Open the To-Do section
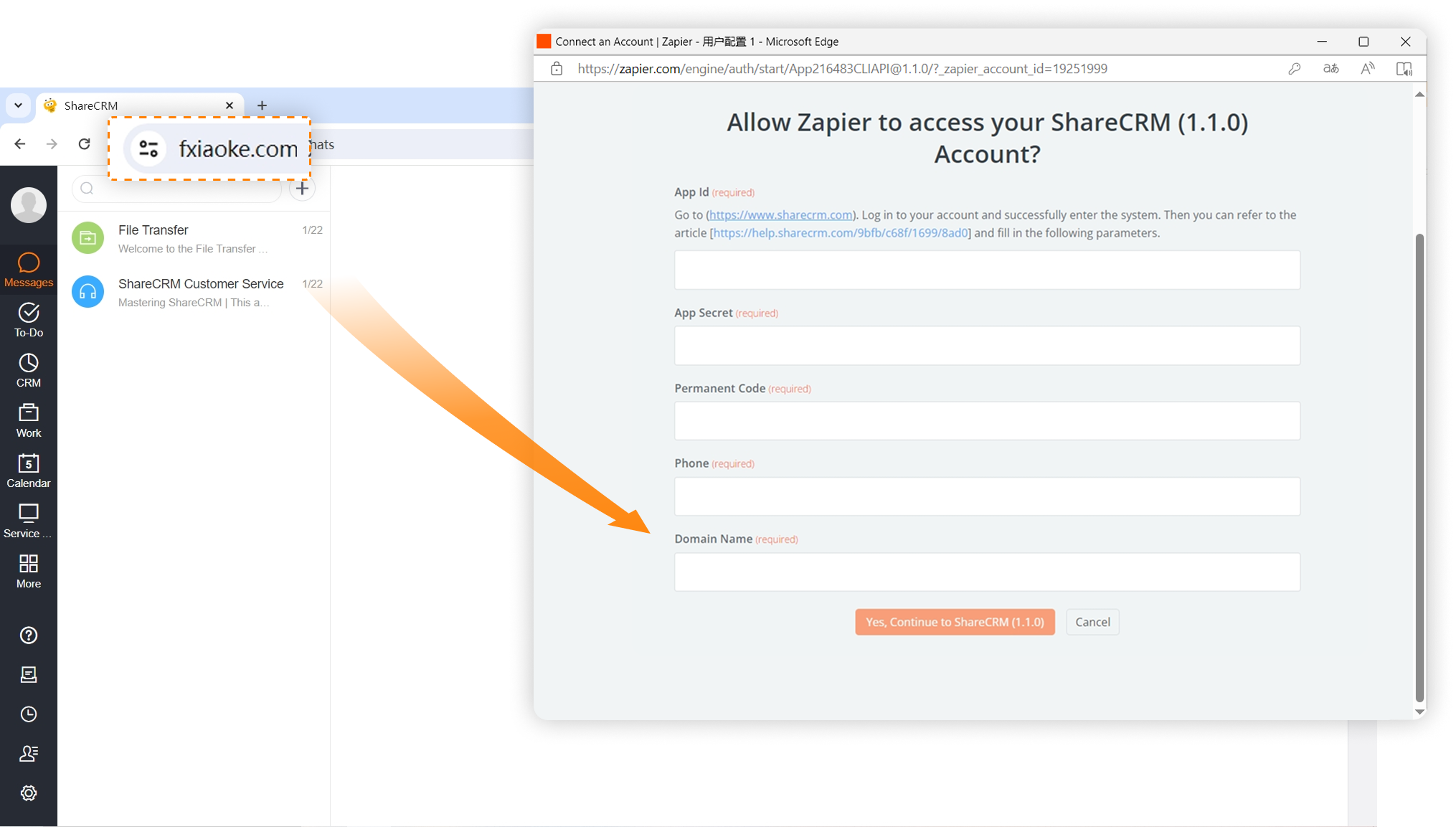 pos(29,321)
